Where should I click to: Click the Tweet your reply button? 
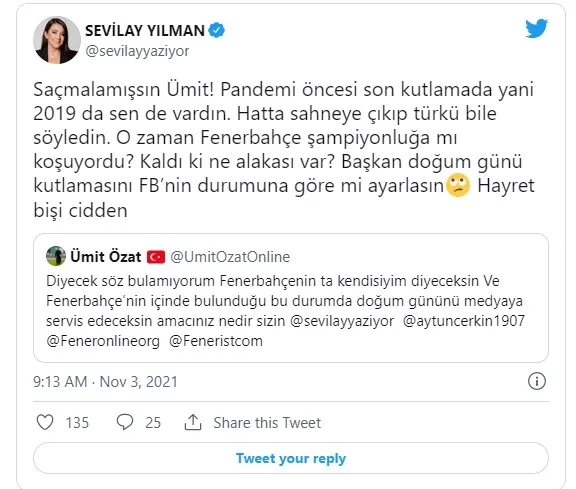pyautogui.click(x=291, y=458)
